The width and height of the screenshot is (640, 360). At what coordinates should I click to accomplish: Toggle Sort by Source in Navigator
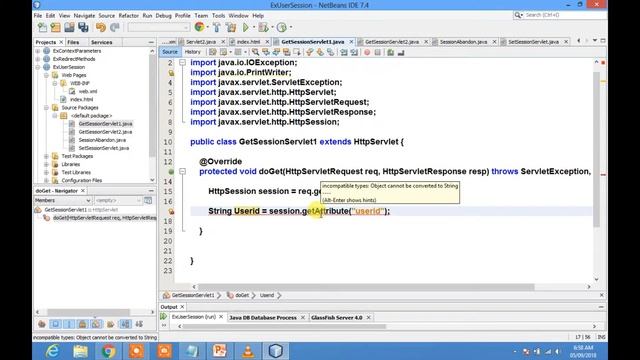coord(139,324)
